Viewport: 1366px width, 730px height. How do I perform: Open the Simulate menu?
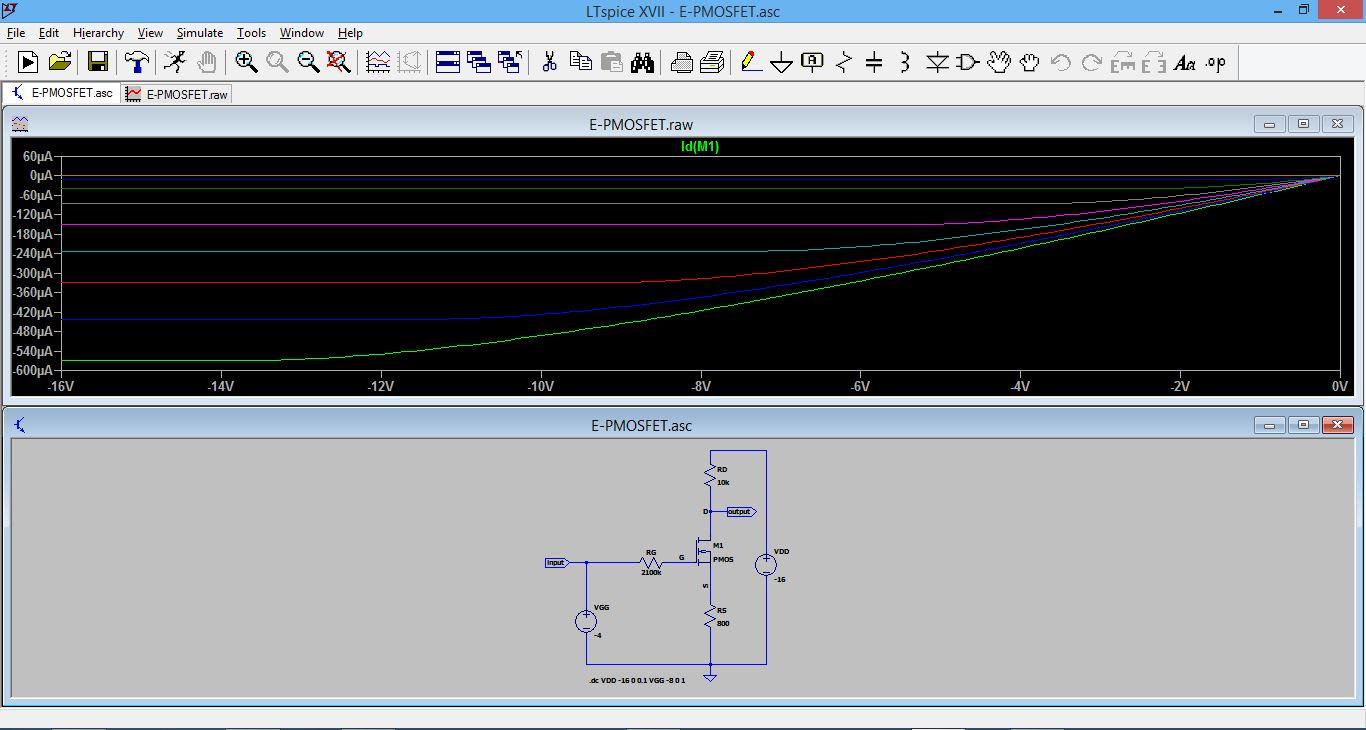tap(199, 33)
